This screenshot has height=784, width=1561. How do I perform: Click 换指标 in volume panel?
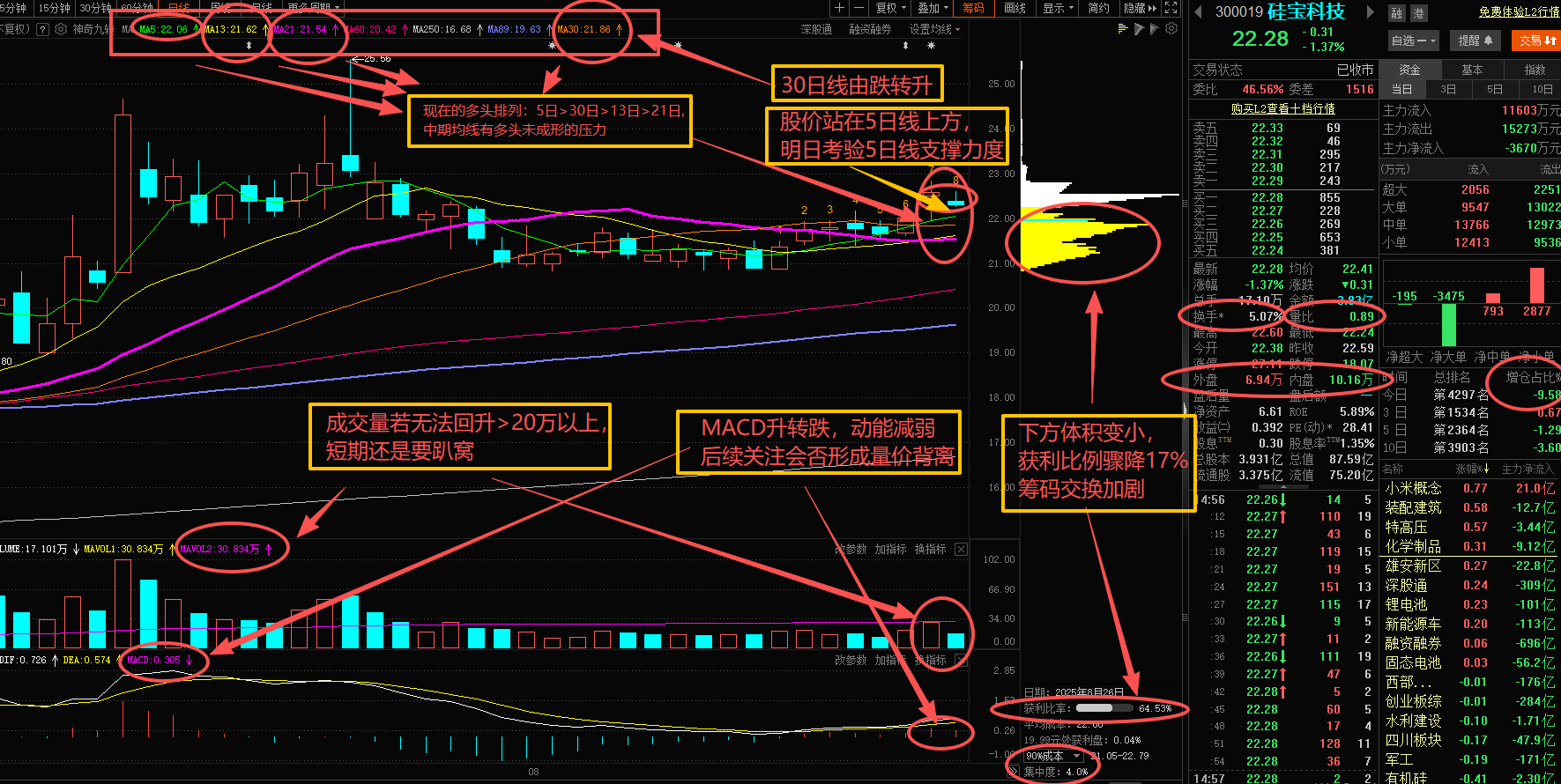930,549
